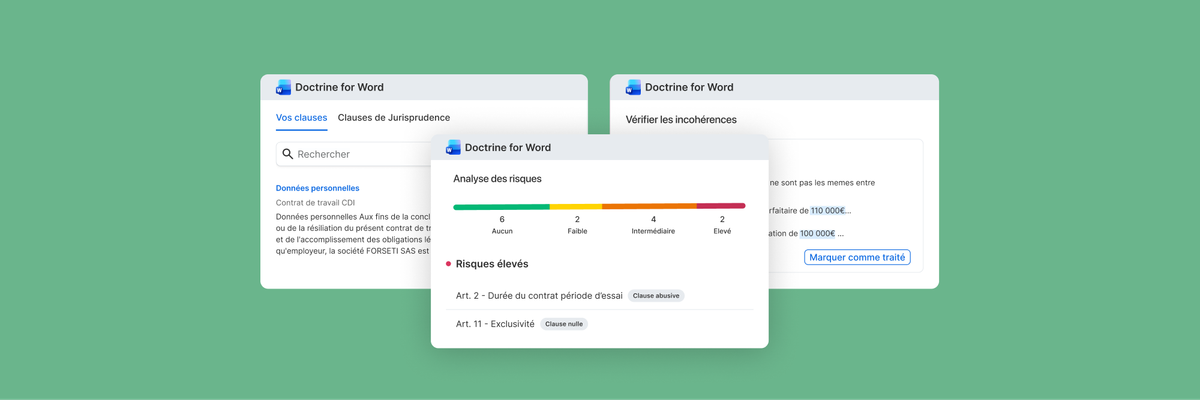The height and width of the screenshot is (400, 1200).
Task: Click Word icon in the Vos clauses panel header
Action: click(283, 87)
